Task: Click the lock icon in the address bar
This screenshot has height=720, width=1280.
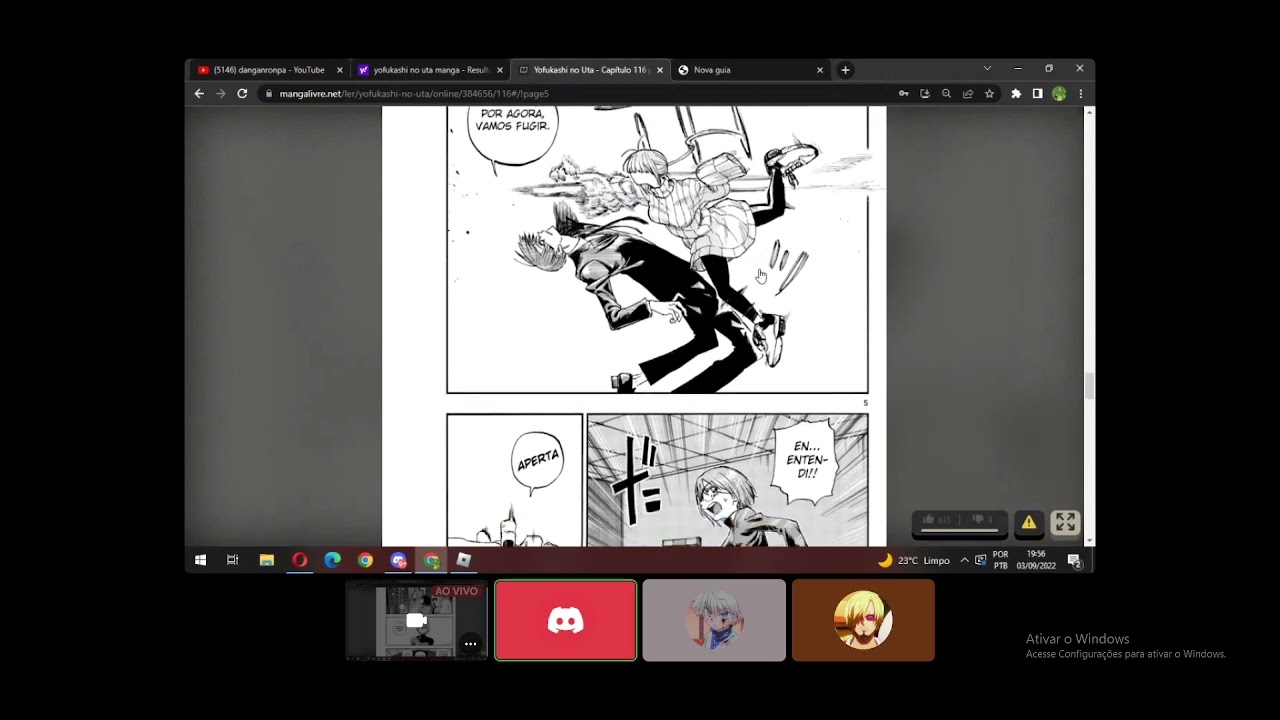Action: (268, 94)
